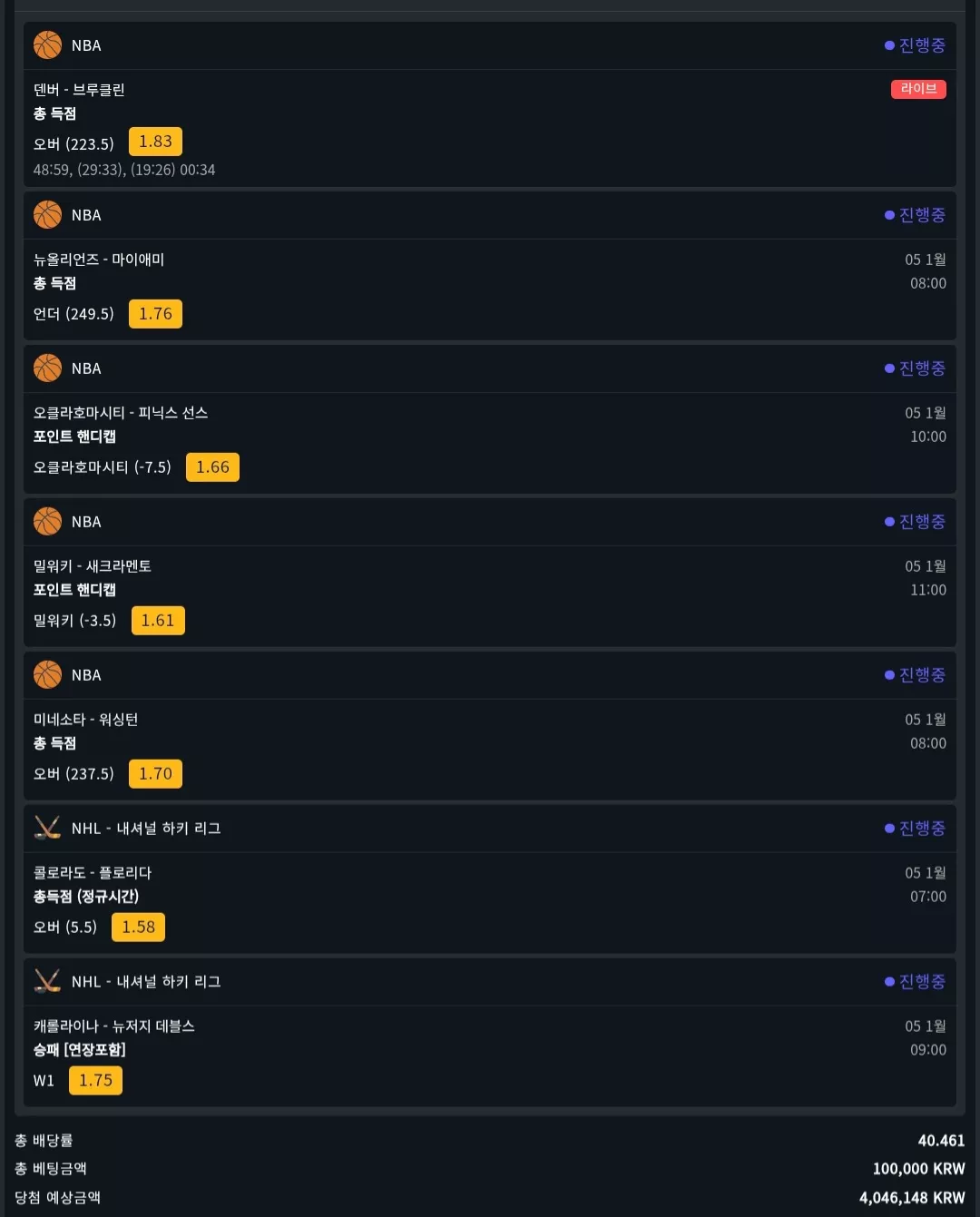
Task: Click the hockey sticks icon for Carolina-New Jersey
Action: pyautogui.click(x=47, y=981)
